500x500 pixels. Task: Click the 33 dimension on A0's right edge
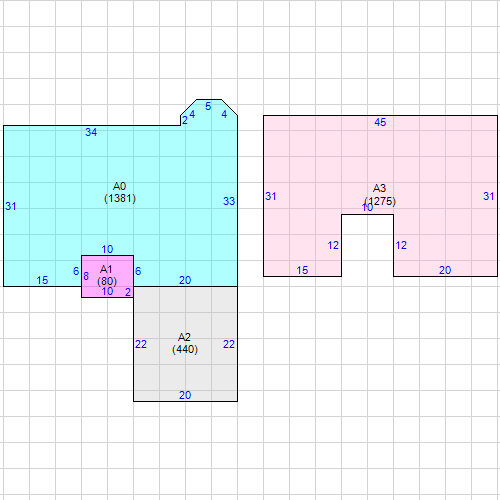point(229,201)
